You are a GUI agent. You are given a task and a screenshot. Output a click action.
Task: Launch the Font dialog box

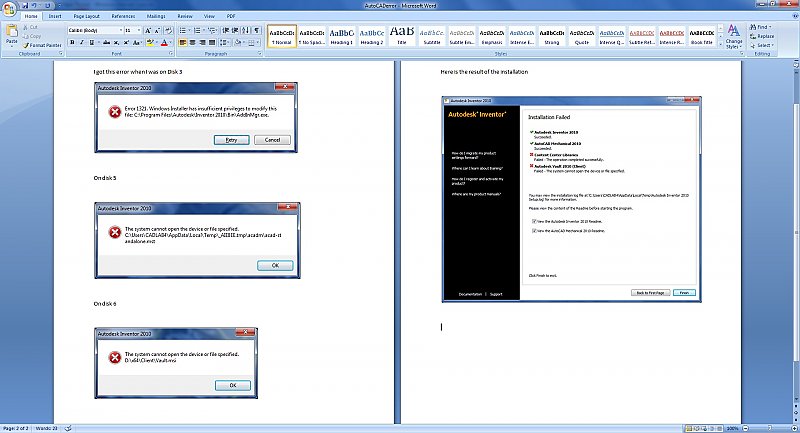[x=171, y=53]
